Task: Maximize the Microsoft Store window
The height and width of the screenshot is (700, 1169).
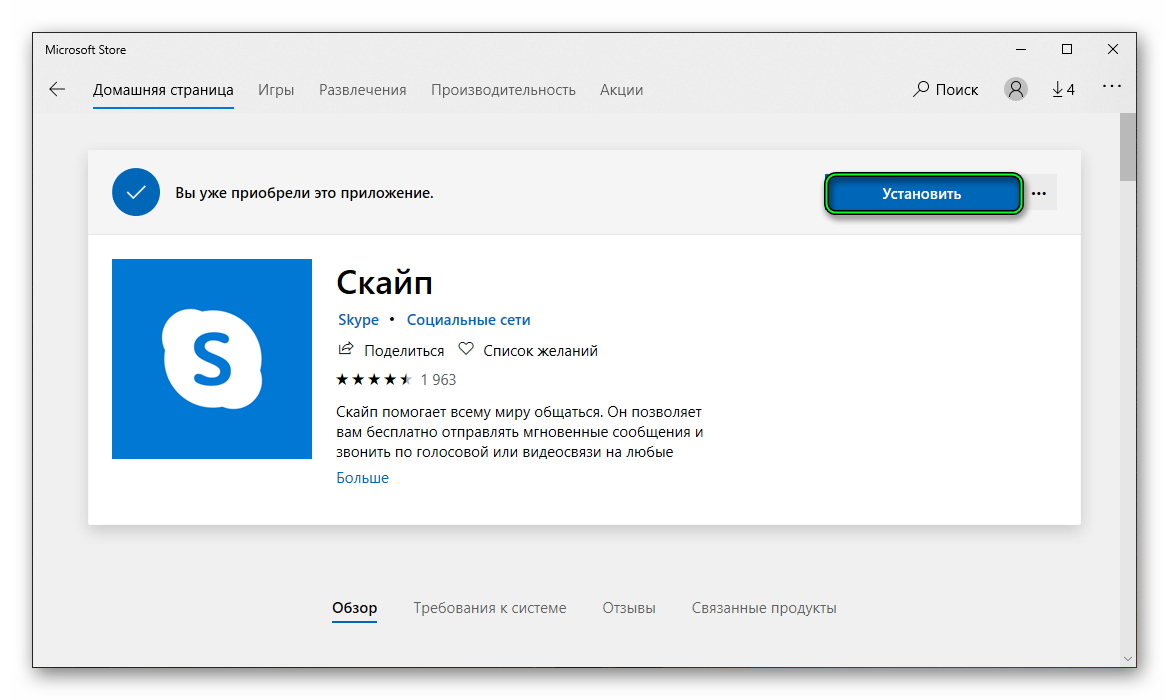Action: pyautogui.click(x=1067, y=49)
